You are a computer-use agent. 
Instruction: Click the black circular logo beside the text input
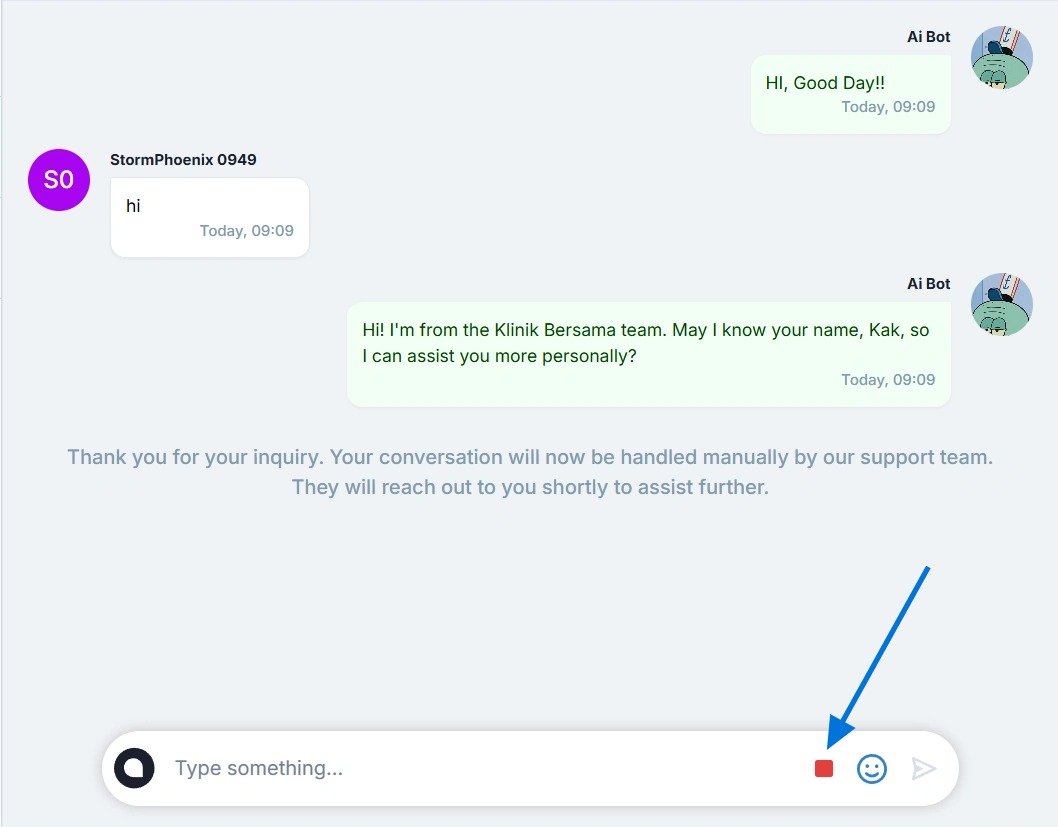coord(135,768)
